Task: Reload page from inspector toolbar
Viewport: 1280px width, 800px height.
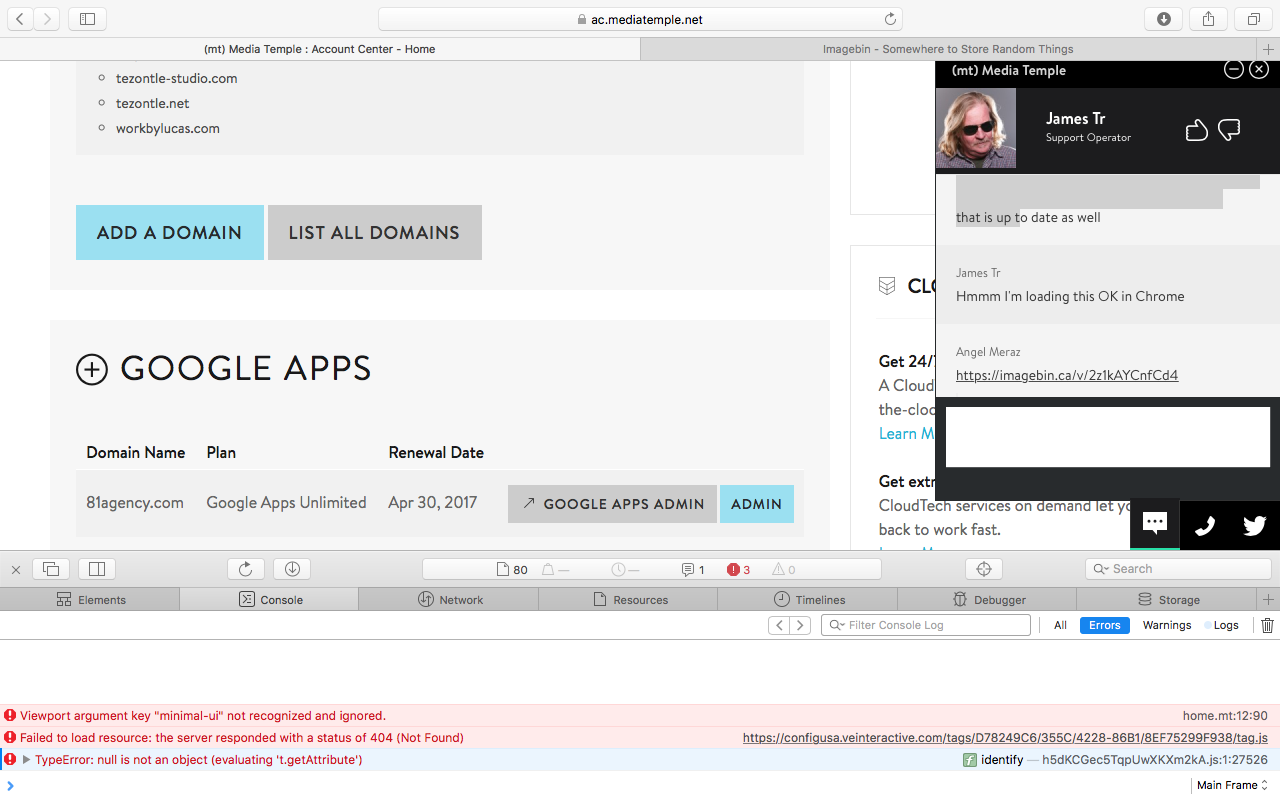Action: point(246,569)
